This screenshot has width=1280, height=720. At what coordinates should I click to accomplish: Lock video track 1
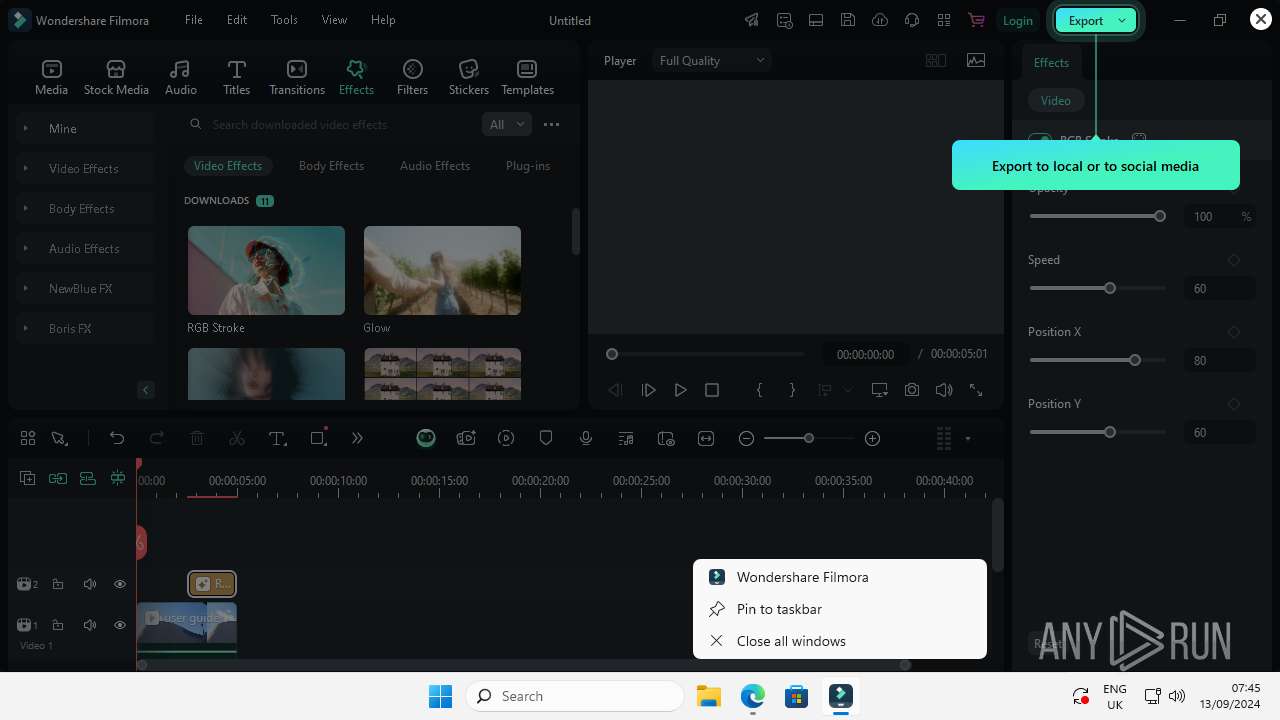coord(58,625)
